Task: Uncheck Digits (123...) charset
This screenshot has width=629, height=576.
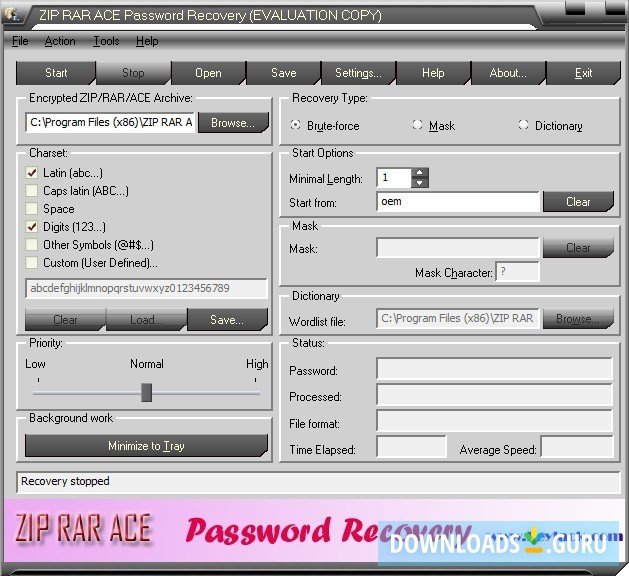Action: 32,227
